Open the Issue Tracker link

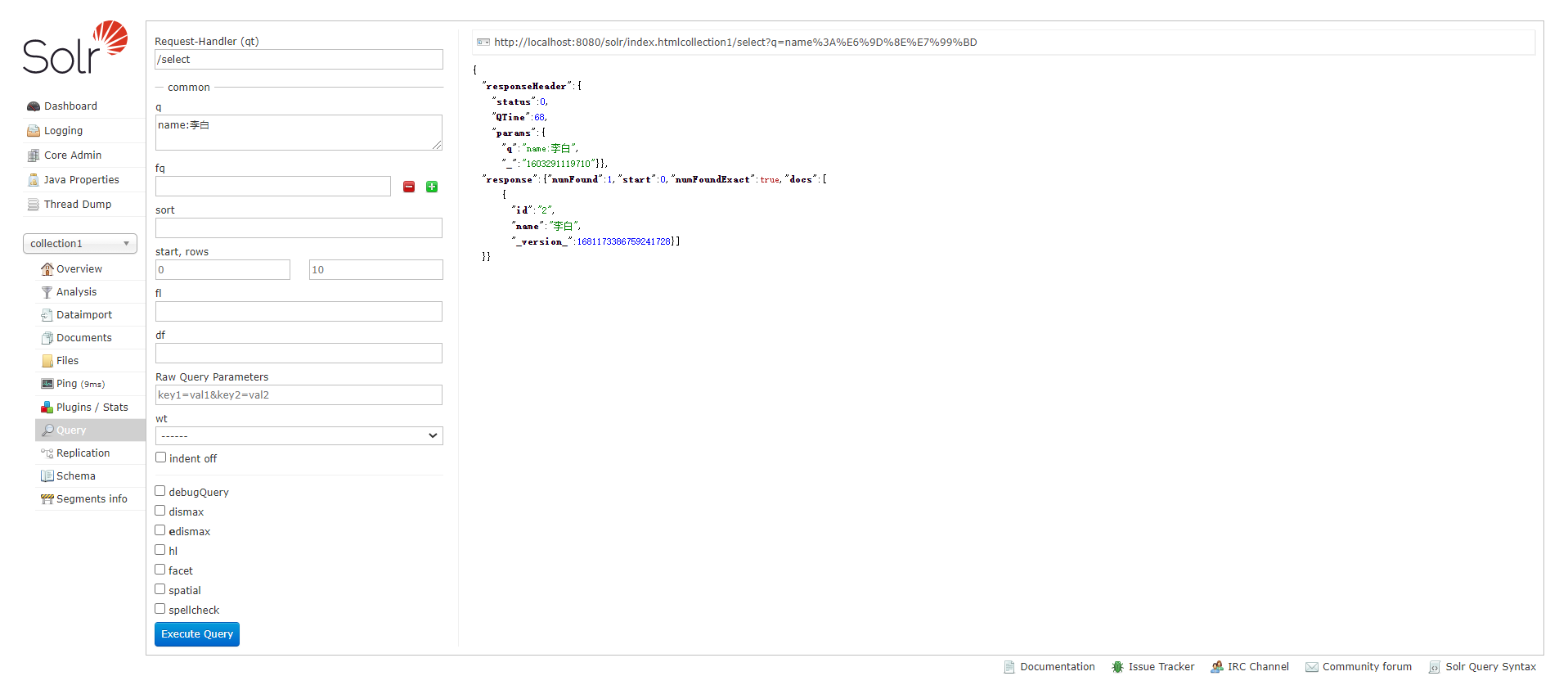(1161, 667)
